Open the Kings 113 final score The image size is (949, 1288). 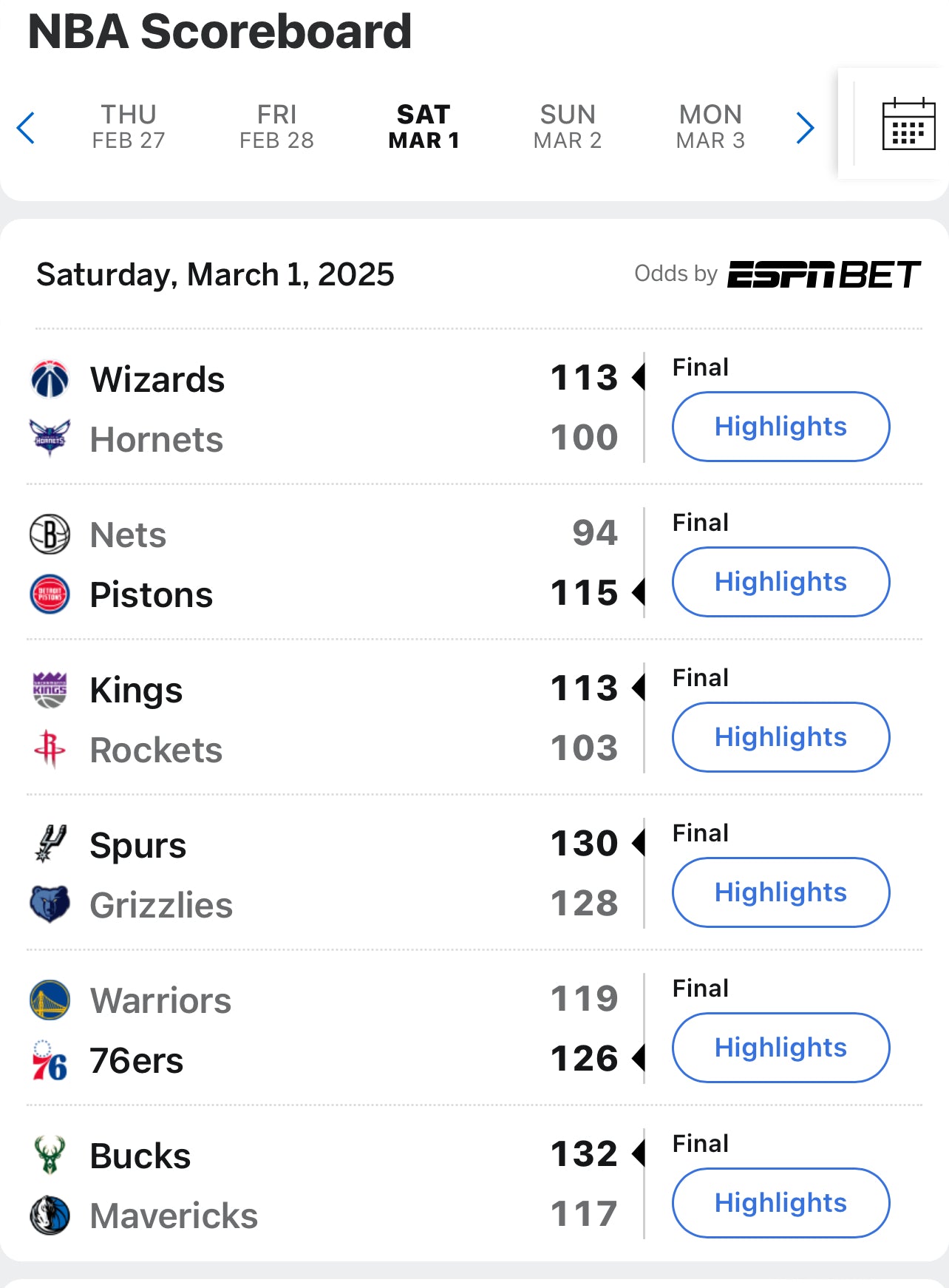tap(584, 688)
